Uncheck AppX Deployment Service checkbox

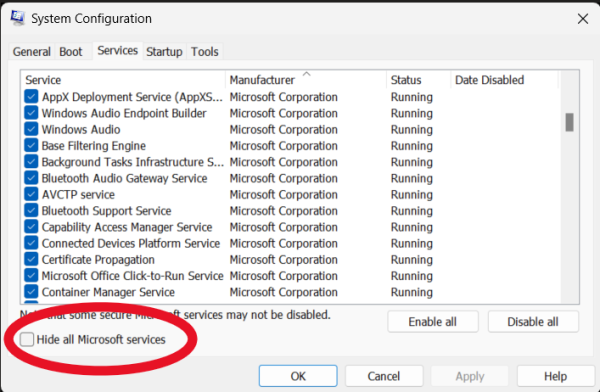pyautogui.click(x=31, y=96)
